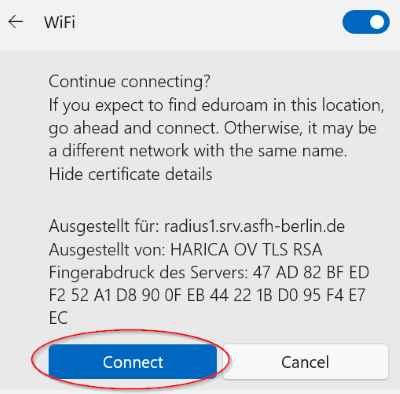Click 'a different network with the same name' line
This screenshot has width=400, height=394.
[198, 151]
